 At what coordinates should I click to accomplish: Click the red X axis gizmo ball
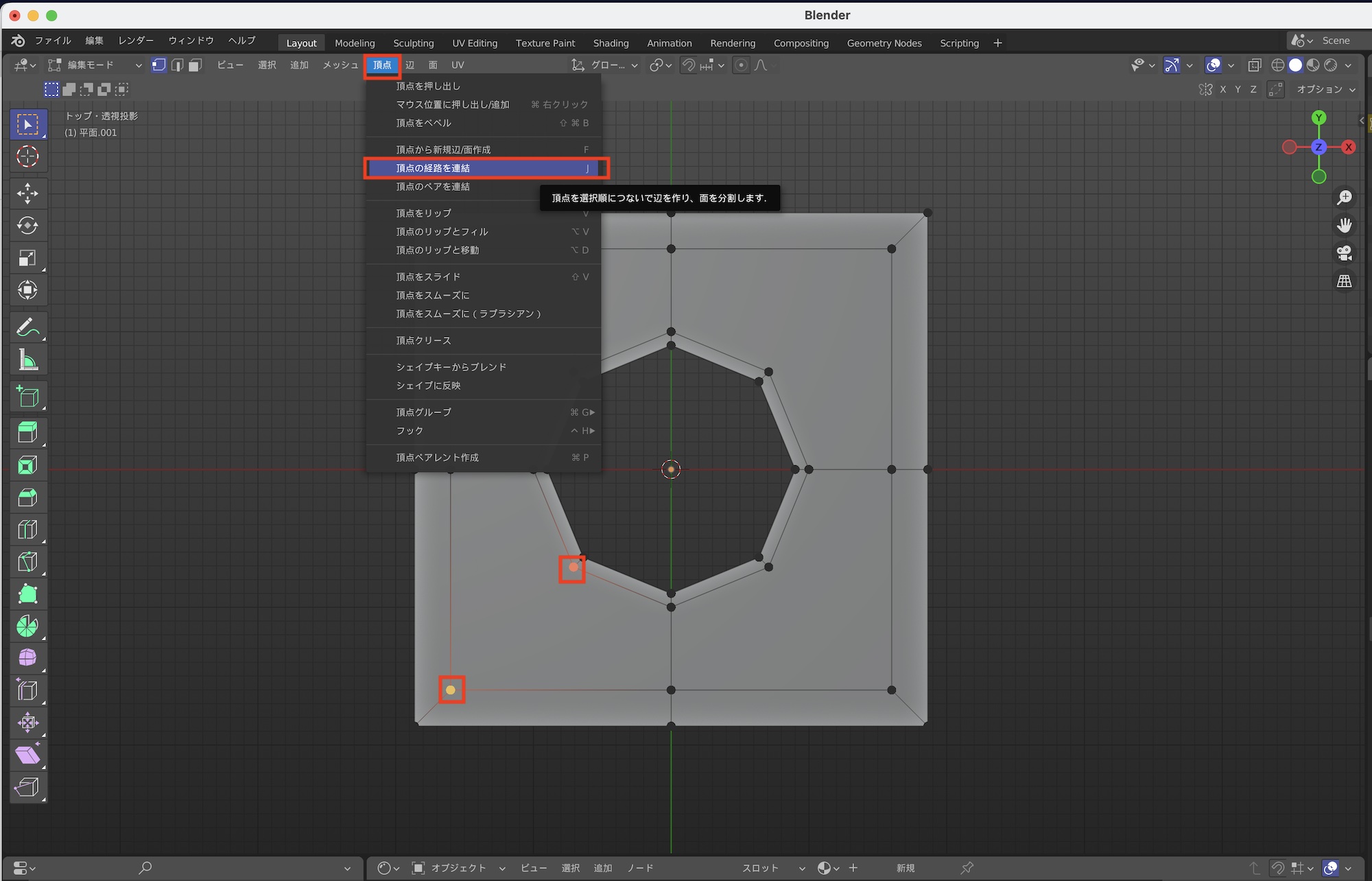[x=1349, y=147]
